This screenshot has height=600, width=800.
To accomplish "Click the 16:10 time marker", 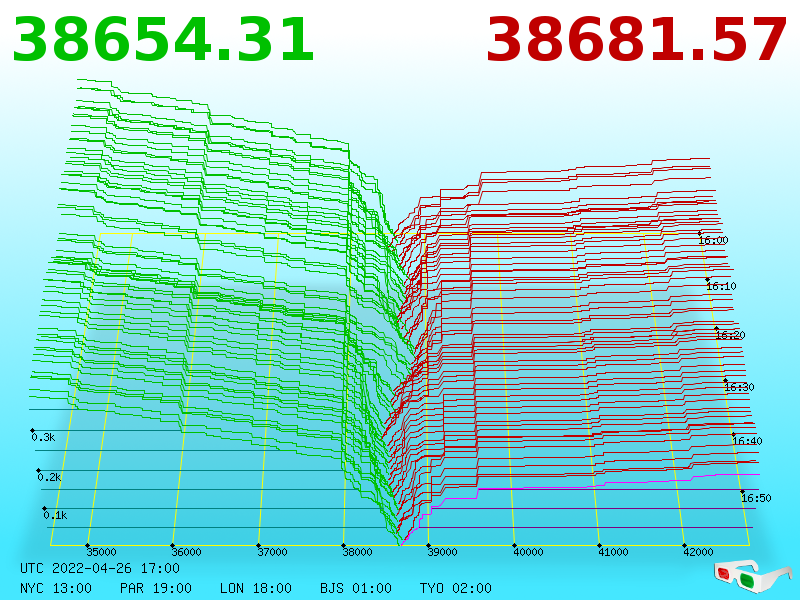I will click(x=721, y=286).
